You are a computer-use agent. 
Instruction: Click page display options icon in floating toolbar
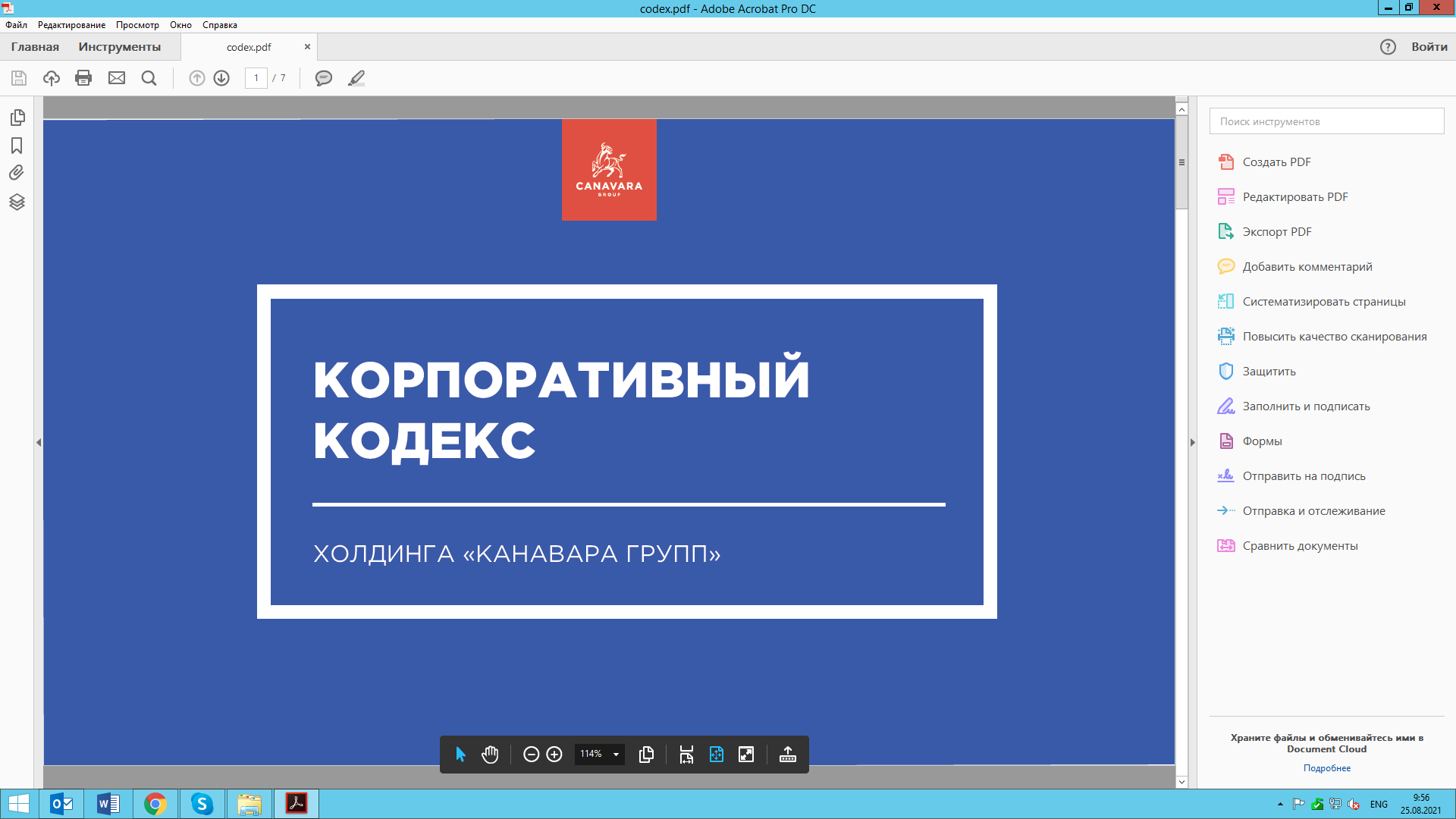pos(647,755)
